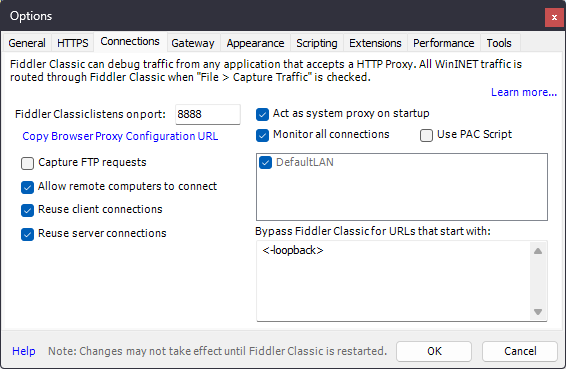Click the bypass list scroll down arrow
This screenshot has width=566, height=369.
pyautogui.click(x=538, y=312)
